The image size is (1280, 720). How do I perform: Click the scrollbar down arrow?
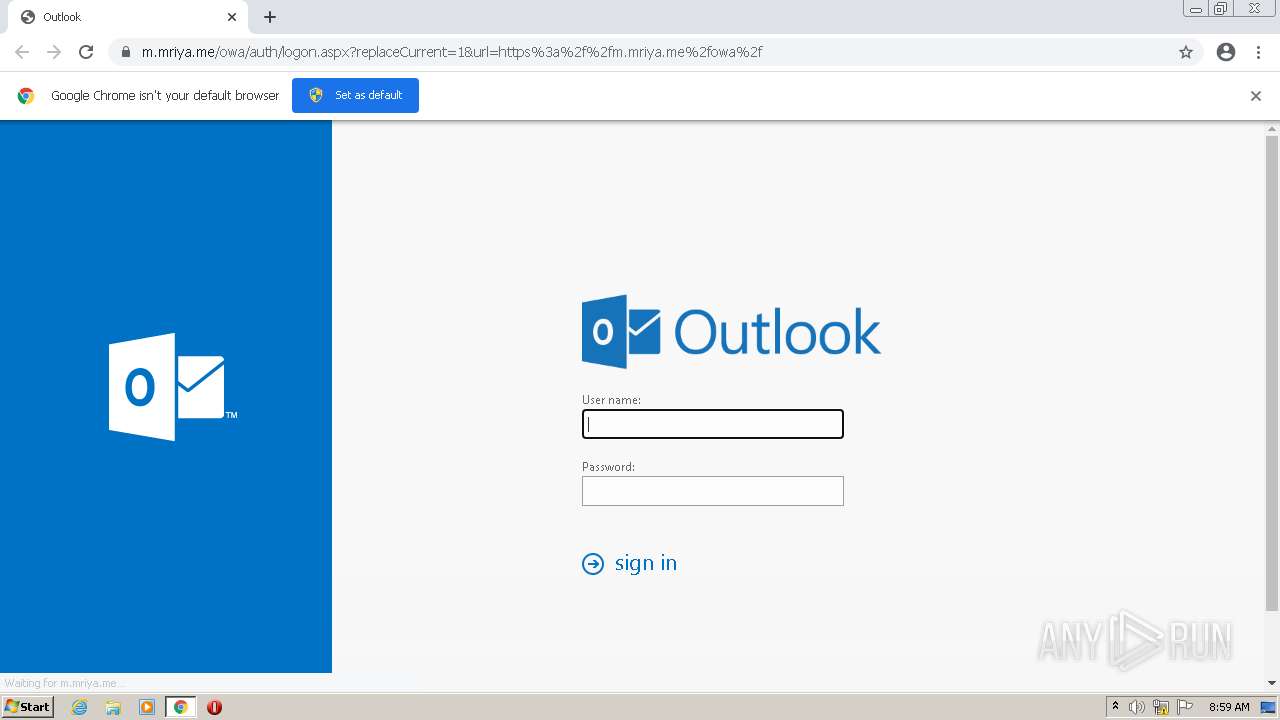(x=1272, y=683)
